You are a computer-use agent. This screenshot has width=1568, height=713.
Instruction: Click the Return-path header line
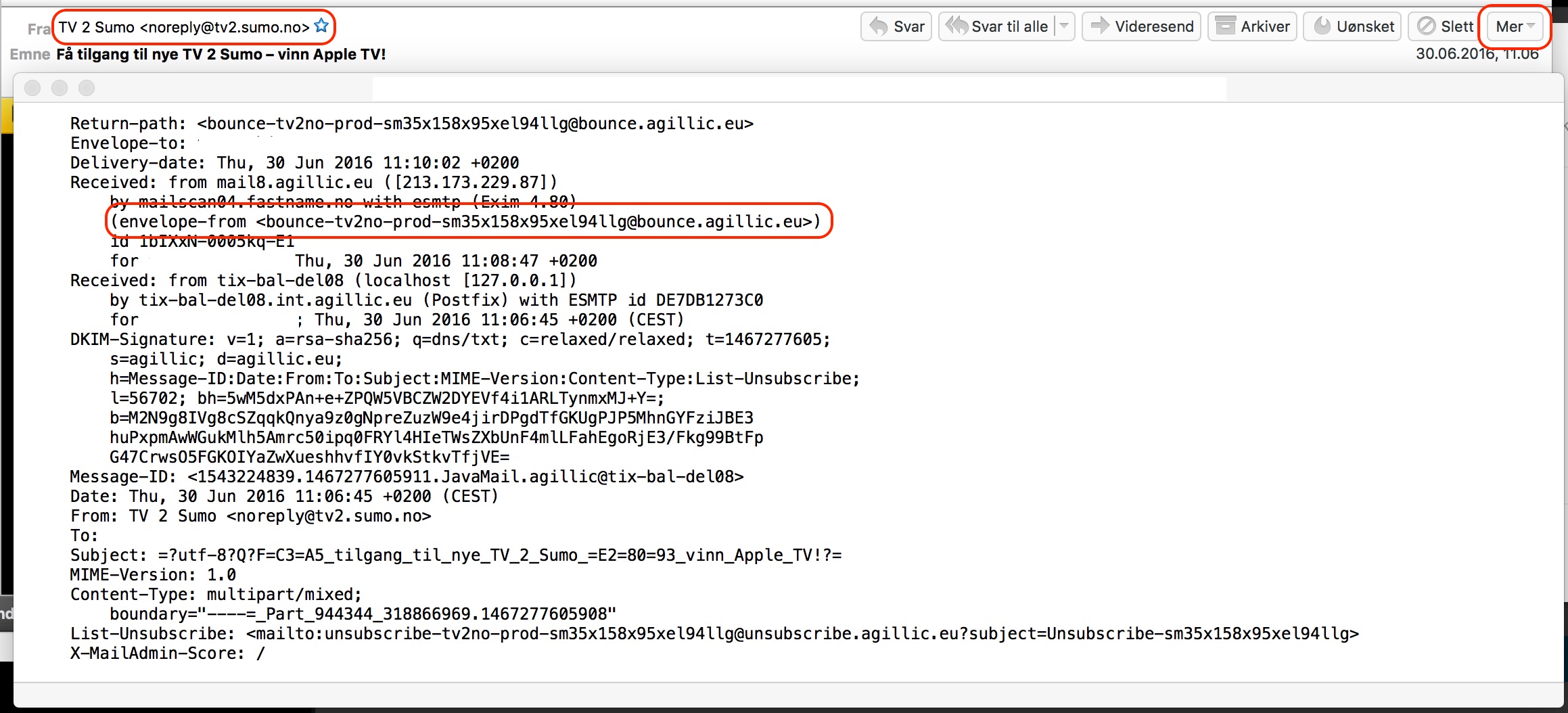412,124
